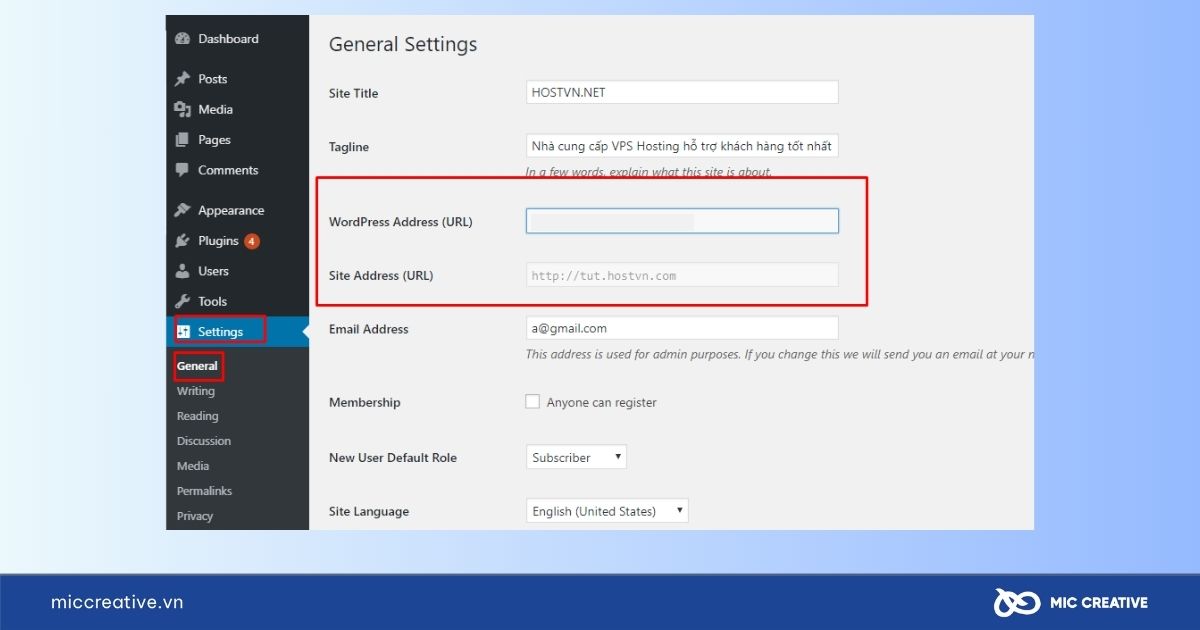
Task: Click the New User Default Role label
Action: [x=393, y=457]
